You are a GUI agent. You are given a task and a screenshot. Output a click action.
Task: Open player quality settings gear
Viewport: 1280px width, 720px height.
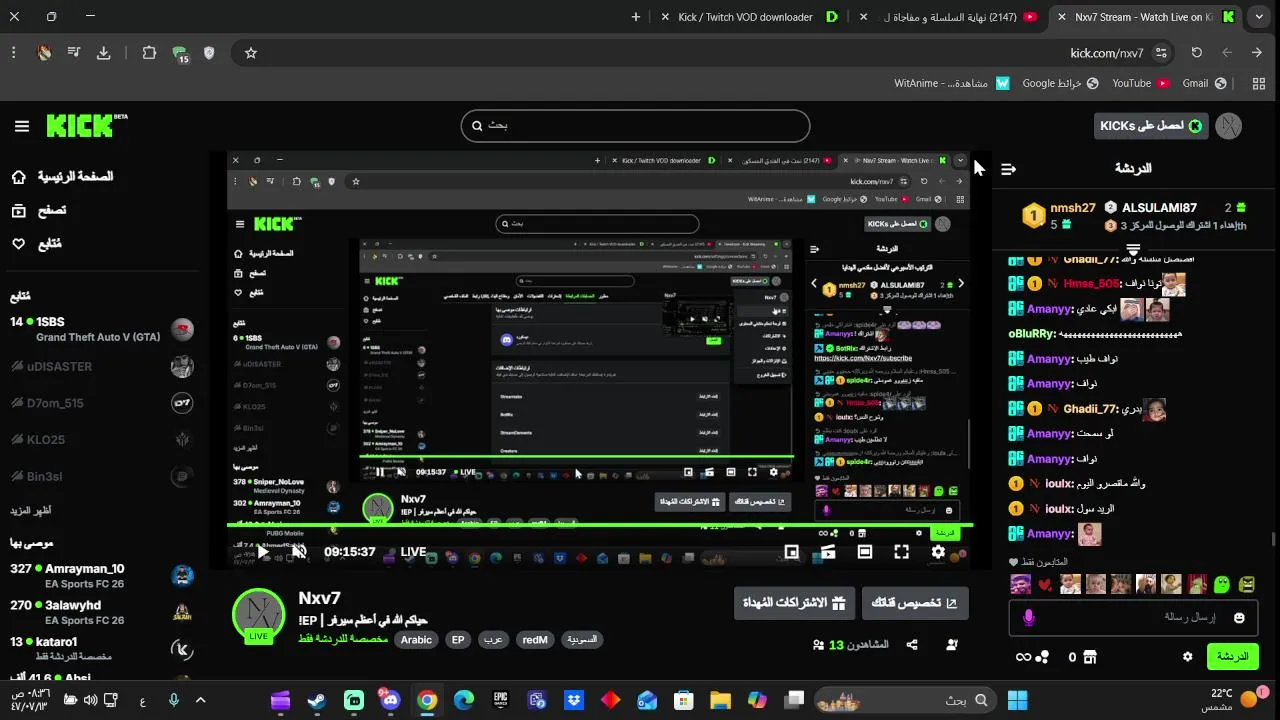click(938, 551)
